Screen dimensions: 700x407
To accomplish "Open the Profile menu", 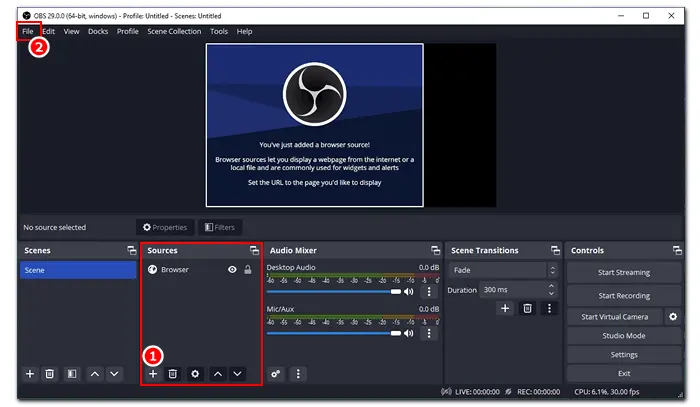I will [128, 31].
